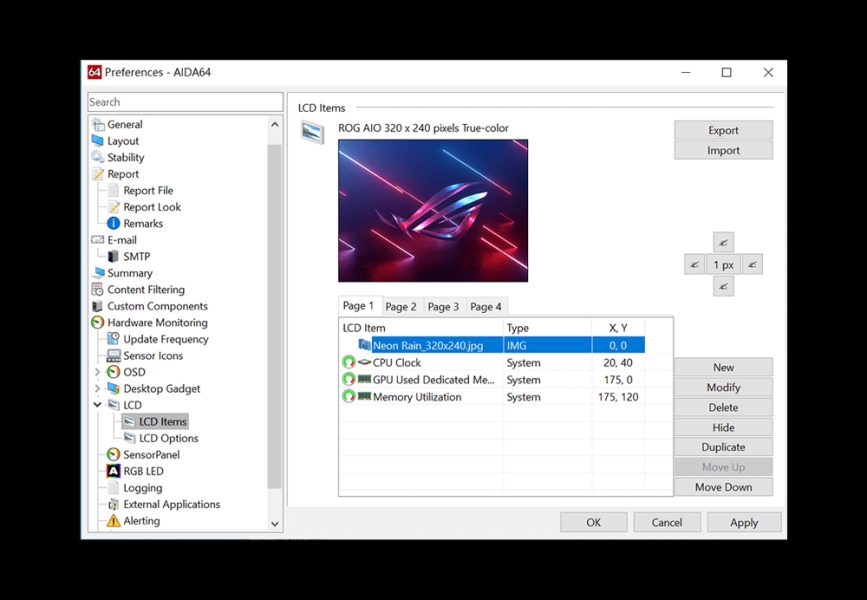This screenshot has width=867, height=600.
Task: Click the SensorPanel gauge icon
Action: tap(113, 455)
